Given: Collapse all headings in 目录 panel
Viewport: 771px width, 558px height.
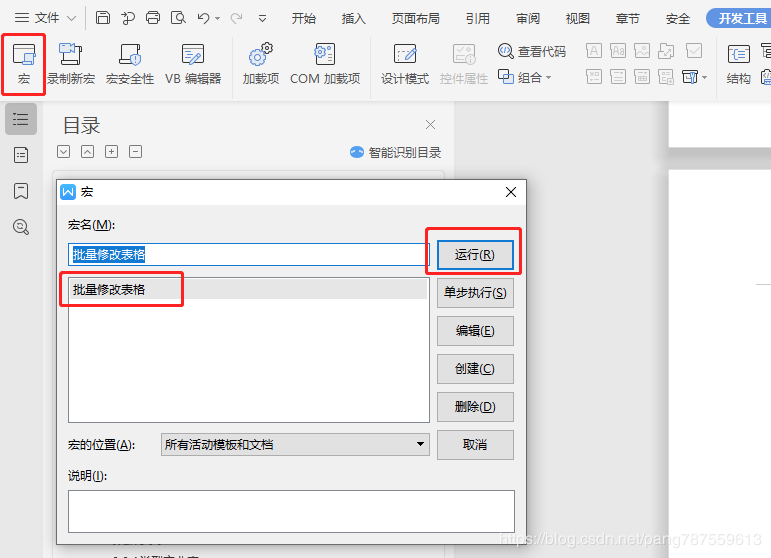Looking at the screenshot, I should (x=88, y=151).
